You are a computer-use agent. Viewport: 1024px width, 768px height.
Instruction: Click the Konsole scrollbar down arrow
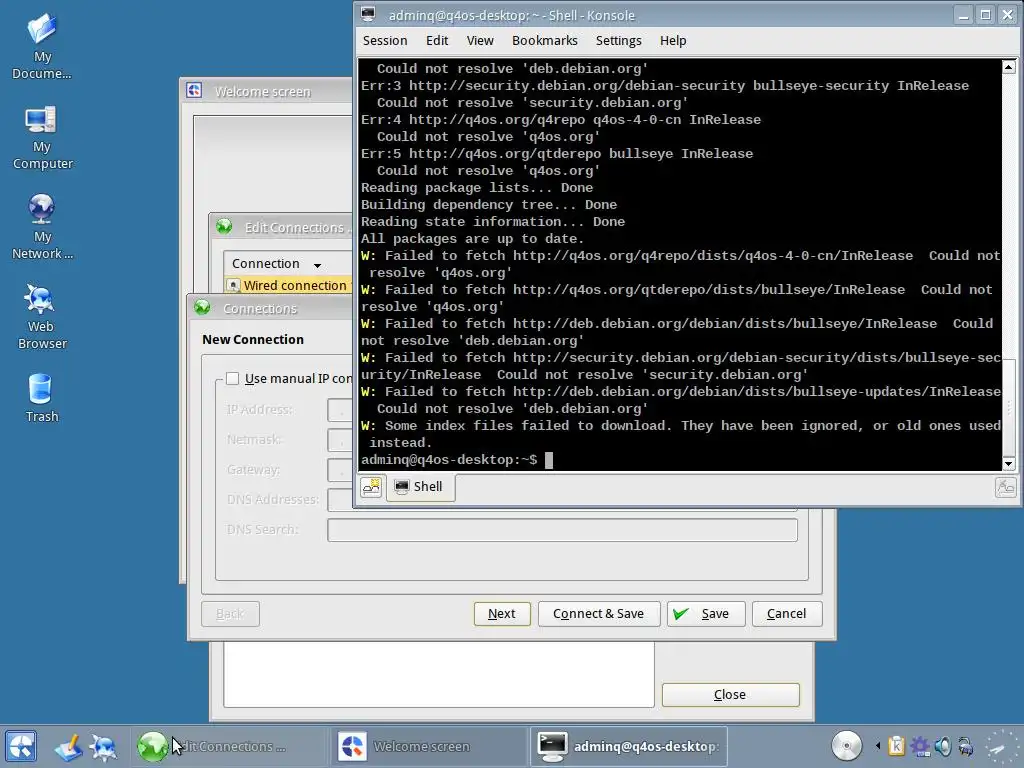pyautogui.click(x=1009, y=464)
